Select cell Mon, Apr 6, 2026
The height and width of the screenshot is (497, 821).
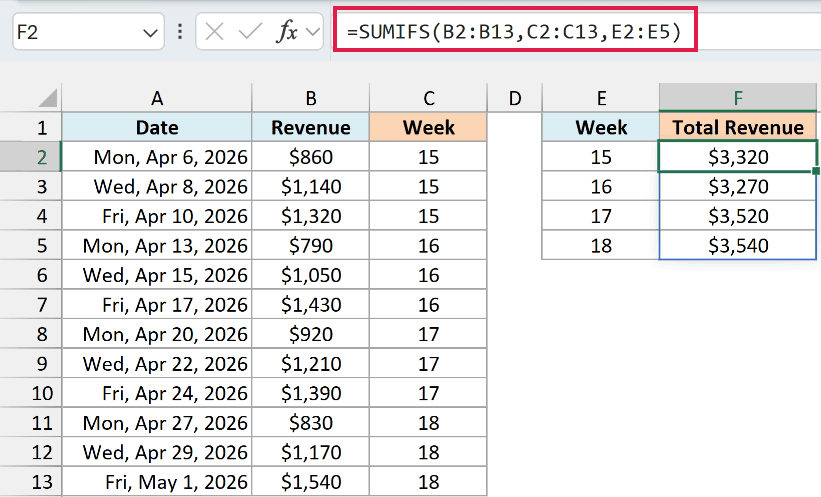pos(157,157)
